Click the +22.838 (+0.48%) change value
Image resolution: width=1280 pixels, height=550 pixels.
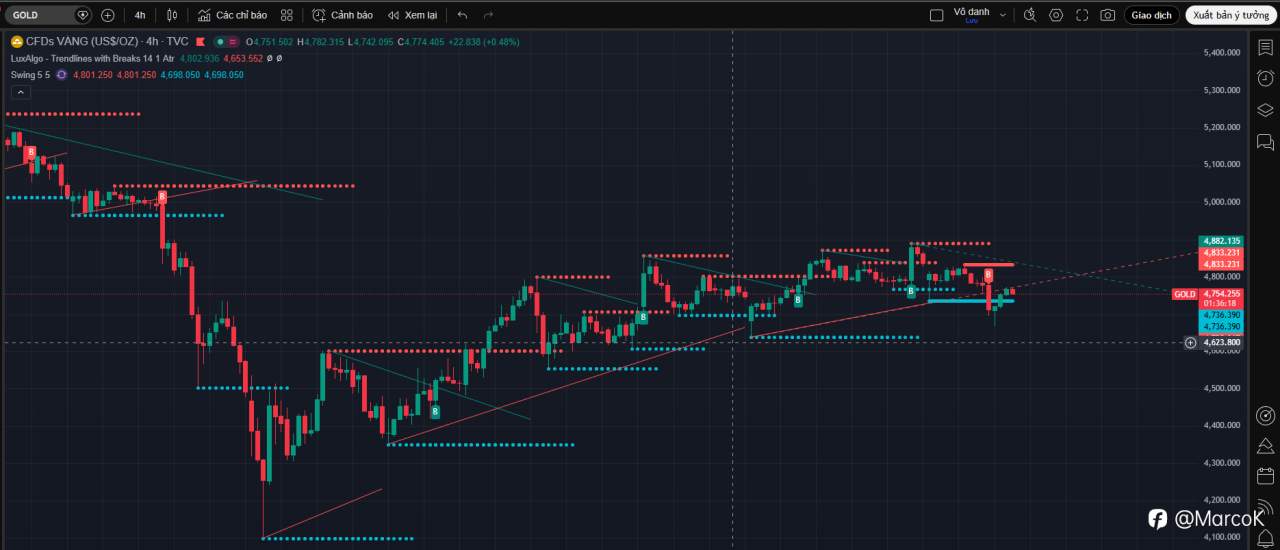point(484,42)
